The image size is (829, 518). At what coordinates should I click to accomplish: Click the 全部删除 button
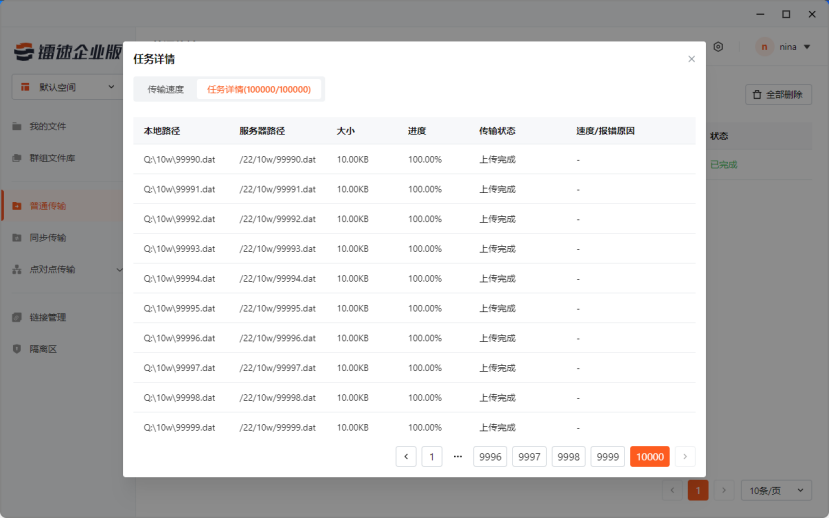[x=778, y=94]
